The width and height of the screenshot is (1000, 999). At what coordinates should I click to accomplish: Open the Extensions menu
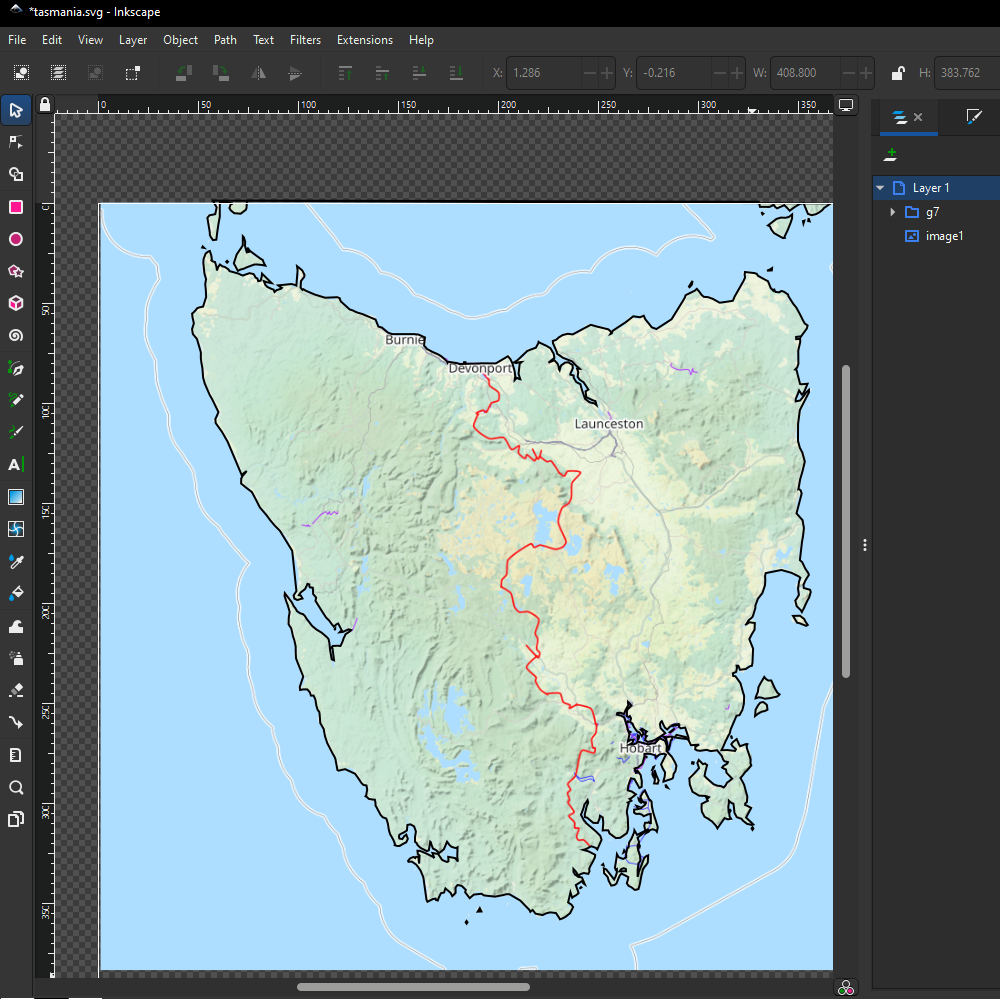coord(364,40)
